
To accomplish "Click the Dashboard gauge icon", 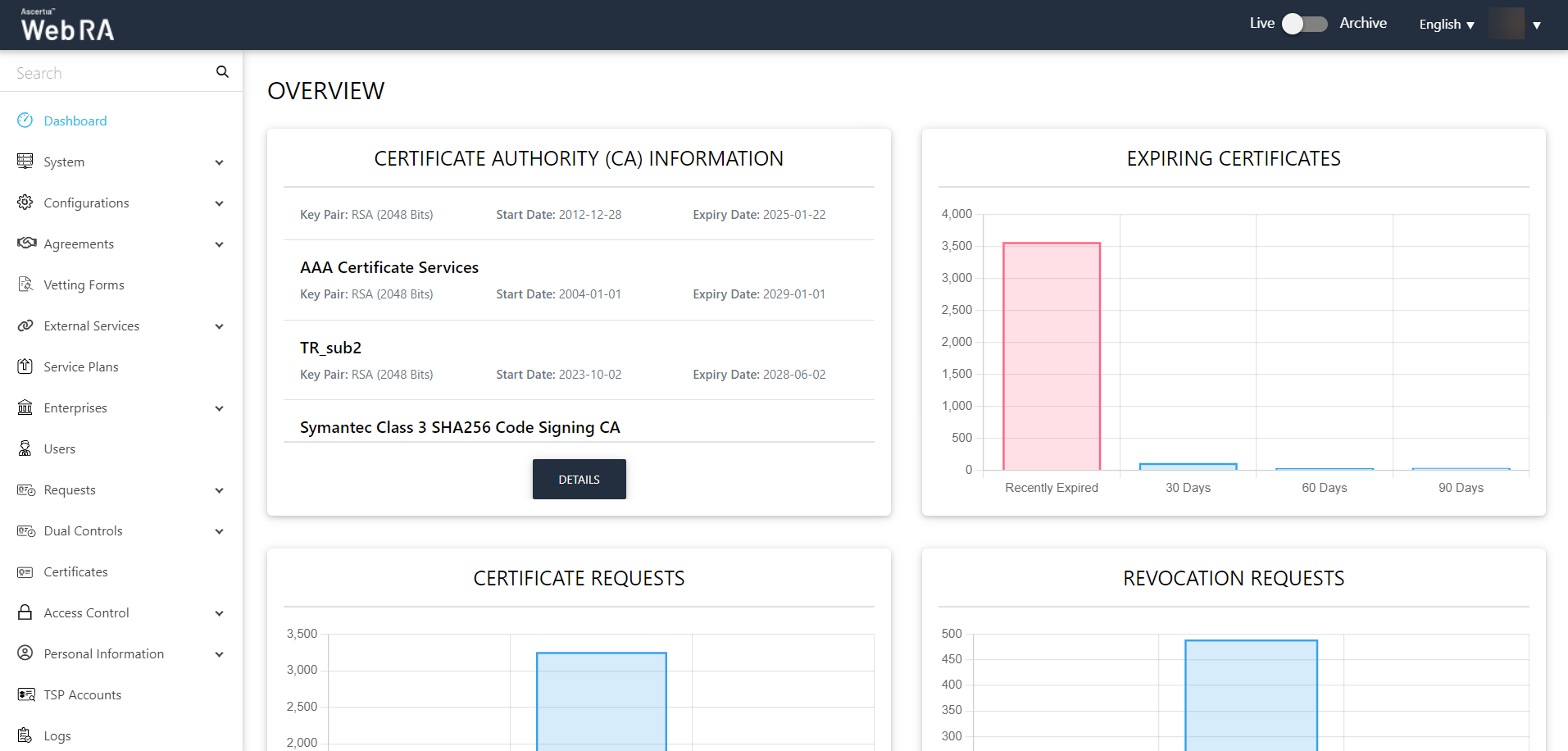I will 25,121.
